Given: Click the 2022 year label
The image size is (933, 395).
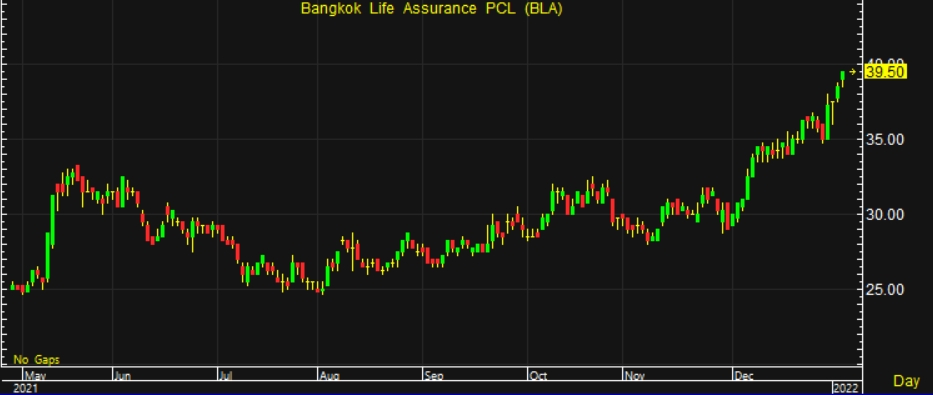Looking at the screenshot, I should point(845,388).
